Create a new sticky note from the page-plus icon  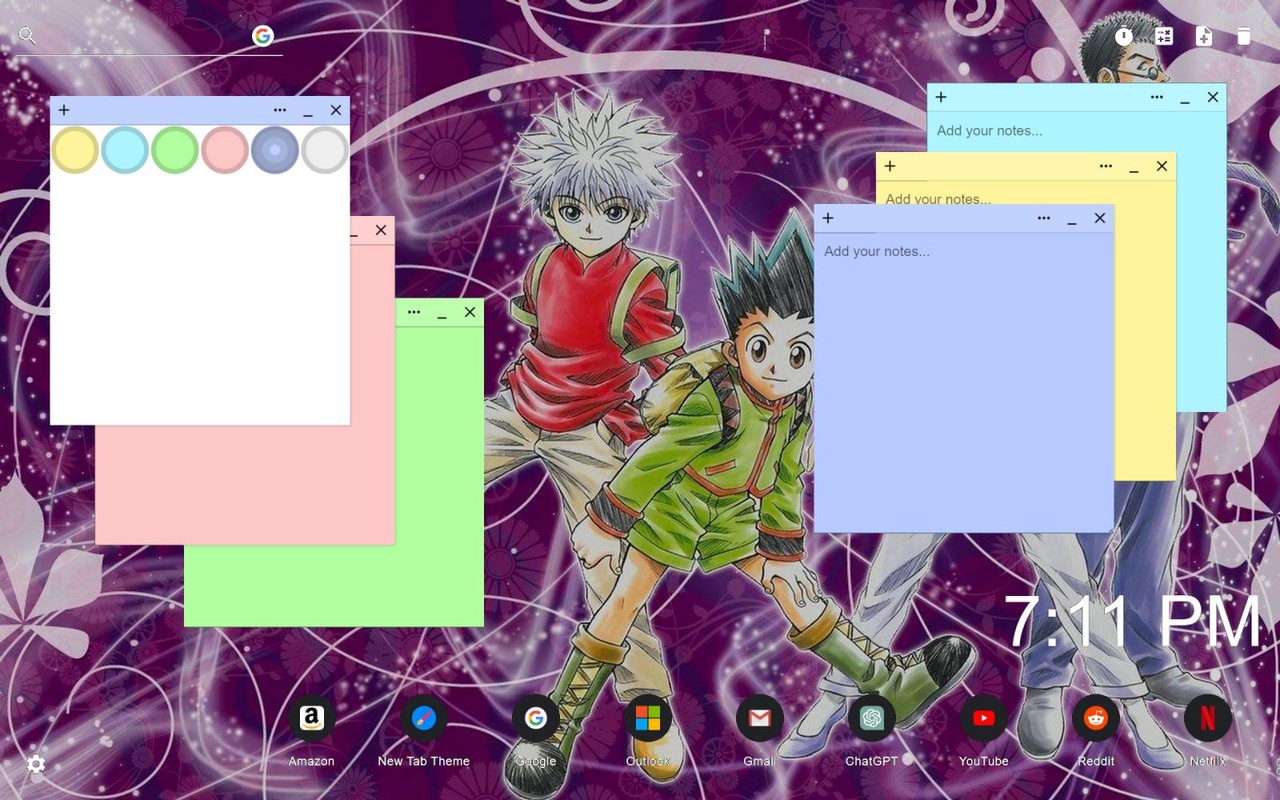click(x=1204, y=36)
